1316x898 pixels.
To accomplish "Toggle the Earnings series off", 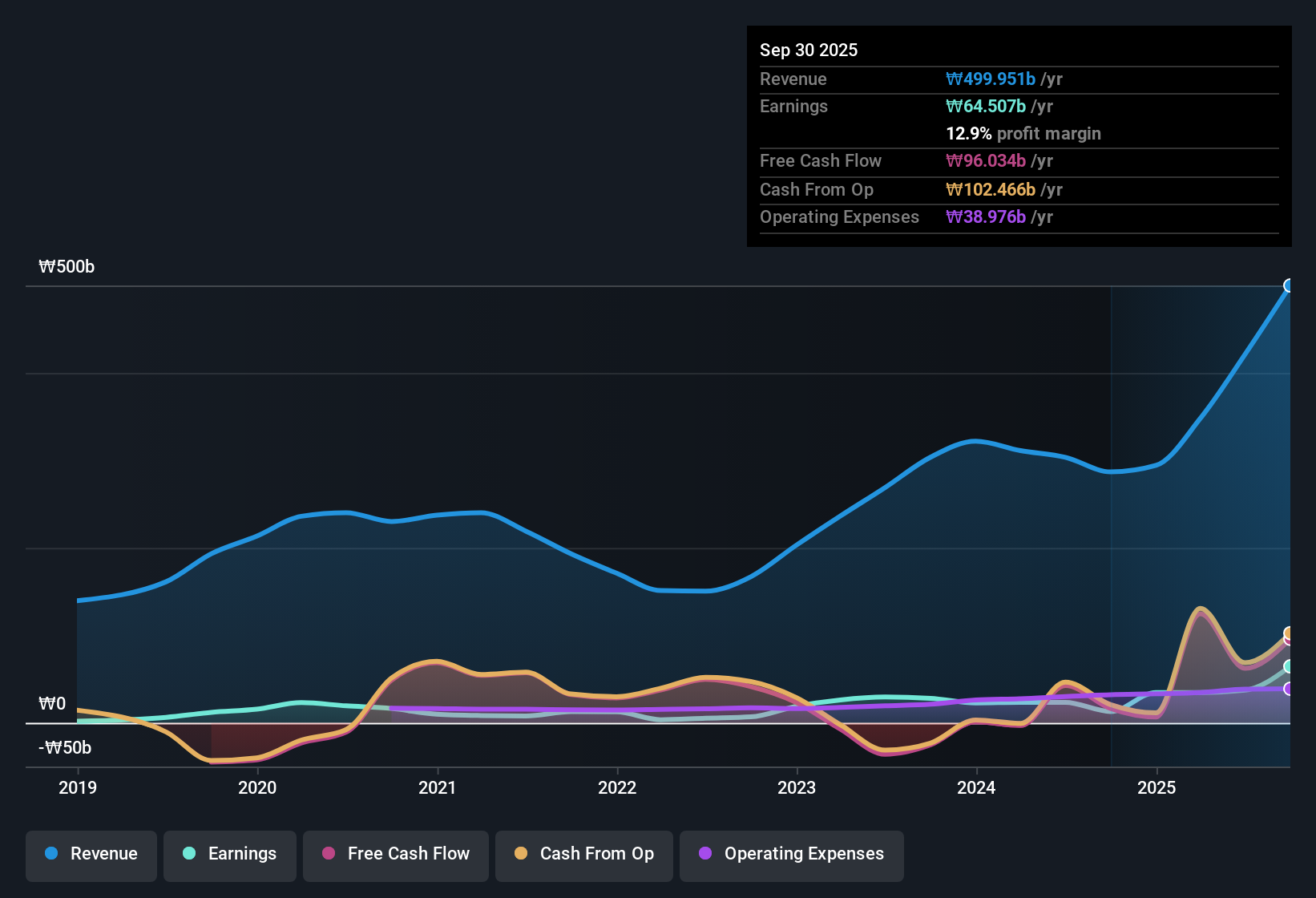I will coord(230,854).
